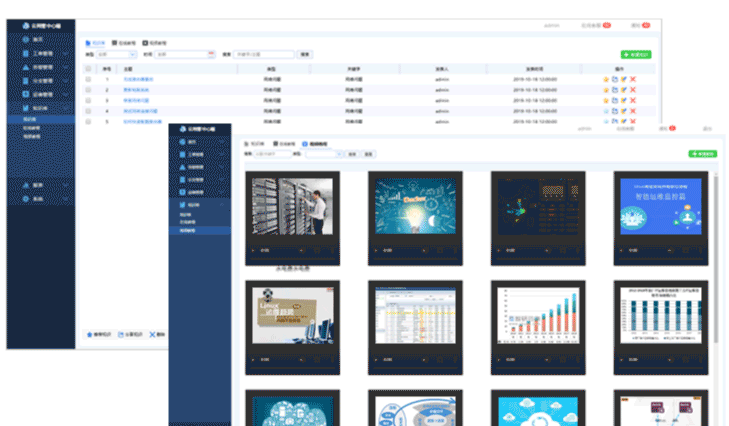Click work order management icon in back sidebar
The image size is (729, 426).
pos(26,53)
